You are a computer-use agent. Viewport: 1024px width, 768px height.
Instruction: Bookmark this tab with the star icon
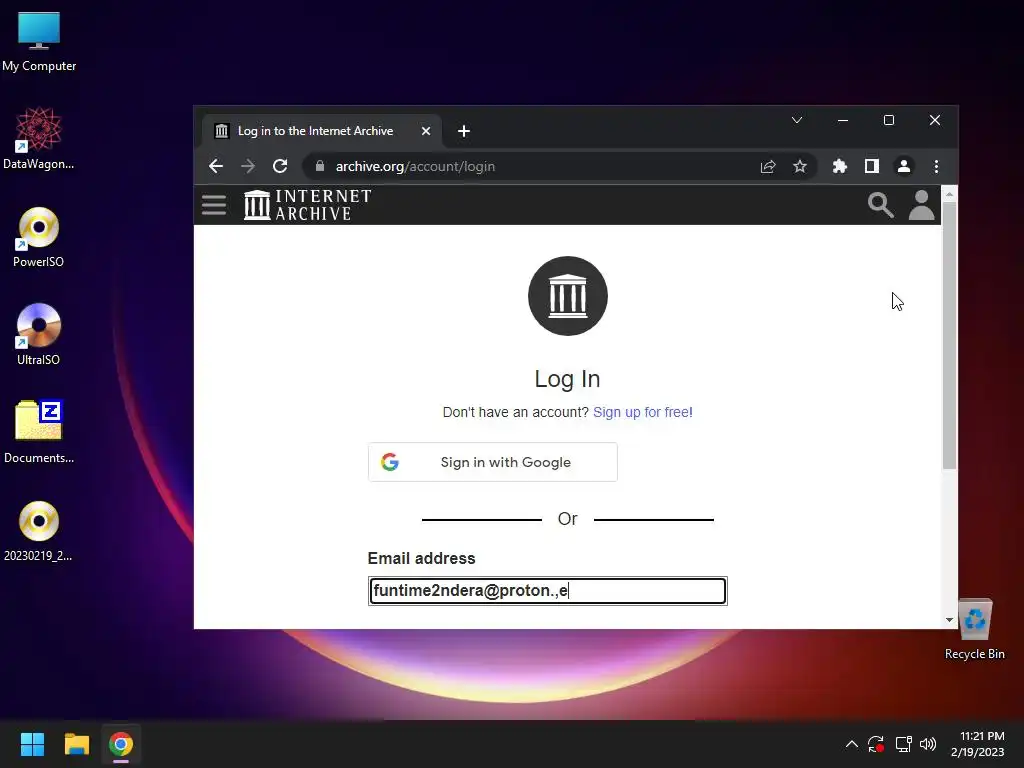click(800, 167)
